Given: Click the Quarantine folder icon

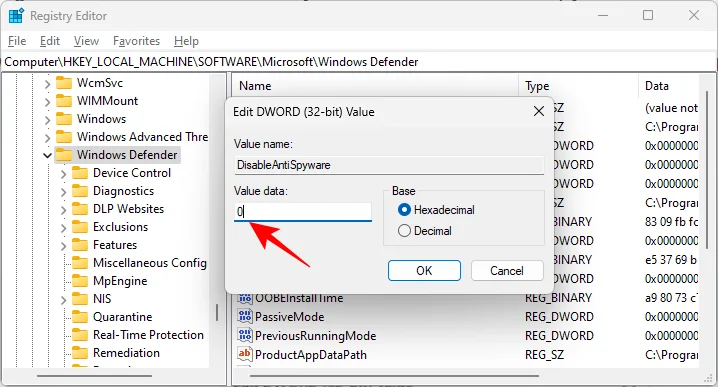Looking at the screenshot, I should [x=80, y=316].
